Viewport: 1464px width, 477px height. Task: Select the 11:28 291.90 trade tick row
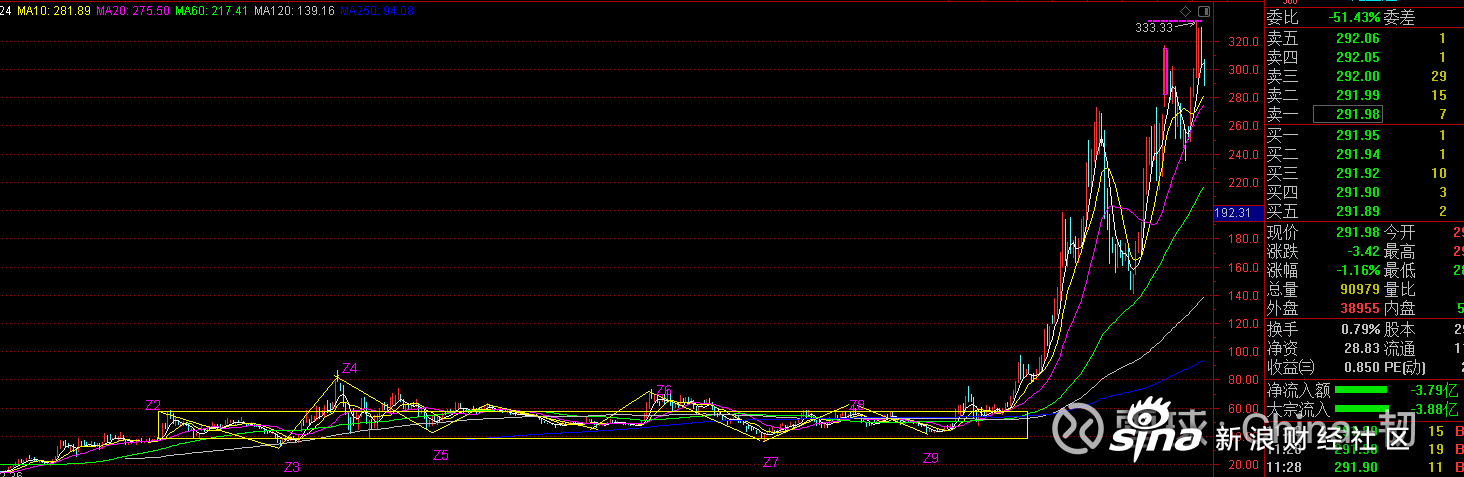1364,467
